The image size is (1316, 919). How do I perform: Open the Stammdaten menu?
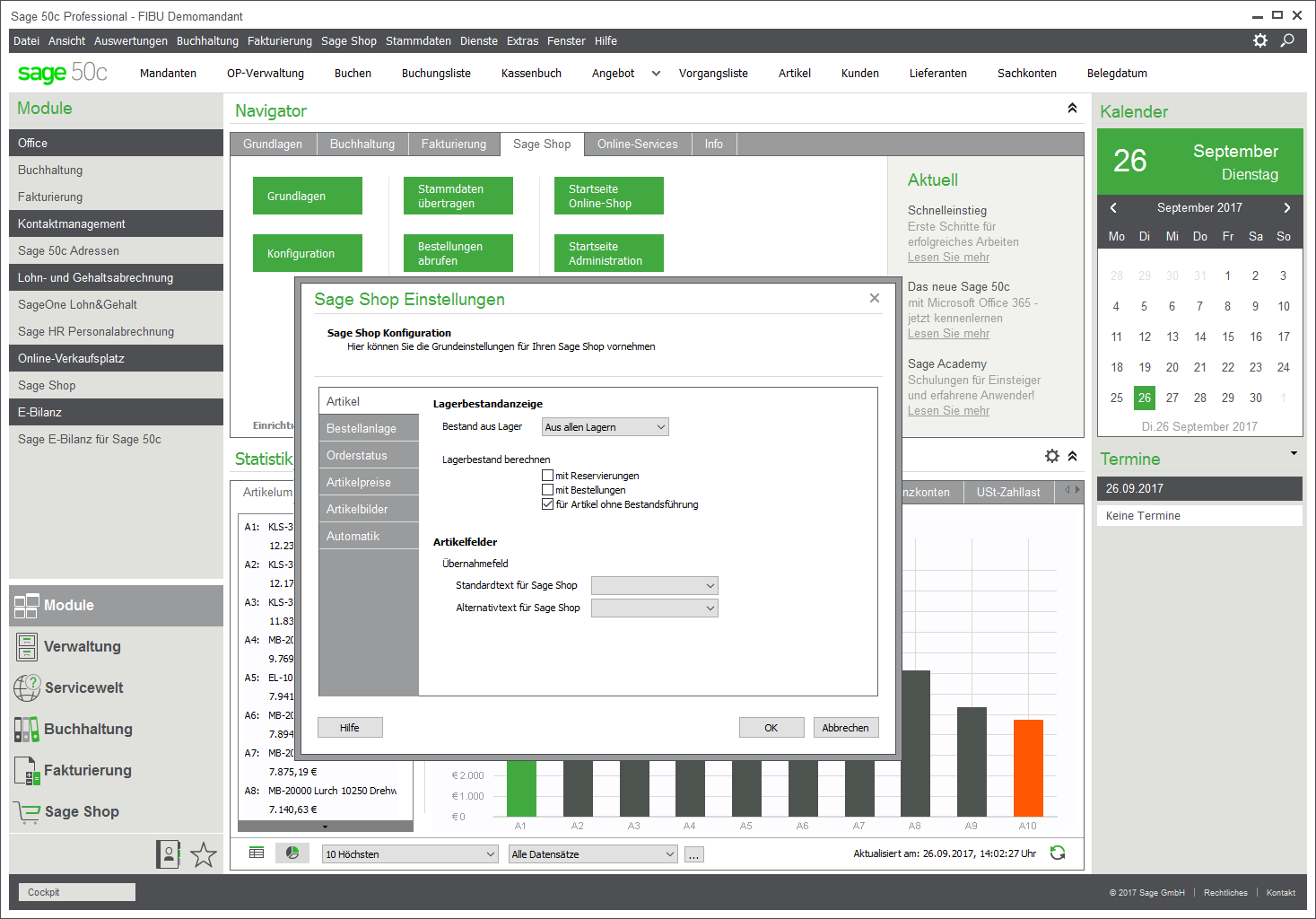pyautogui.click(x=418, y=40)
